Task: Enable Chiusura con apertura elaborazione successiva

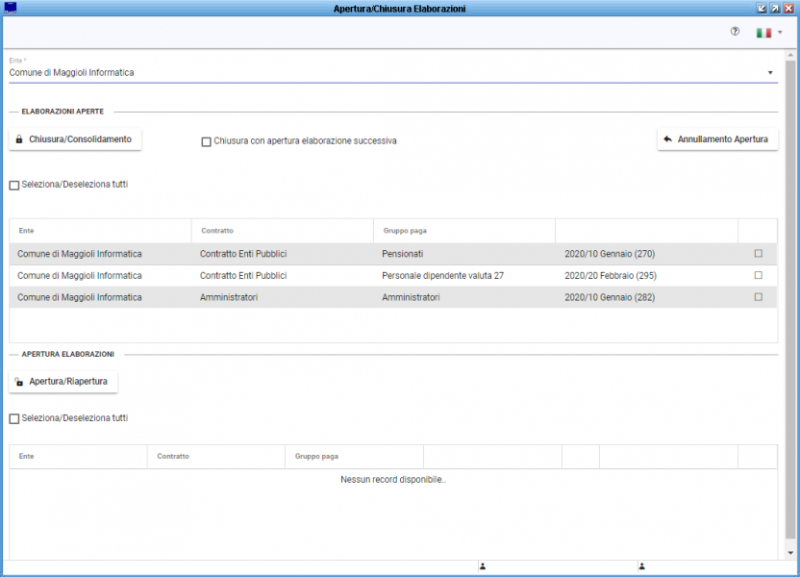Action: click(206, 141)
